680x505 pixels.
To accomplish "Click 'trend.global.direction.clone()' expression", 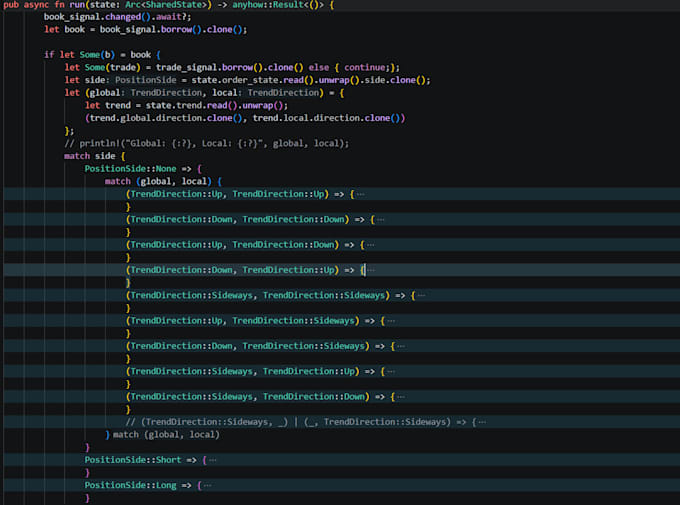I will click(x=166, y=118).
